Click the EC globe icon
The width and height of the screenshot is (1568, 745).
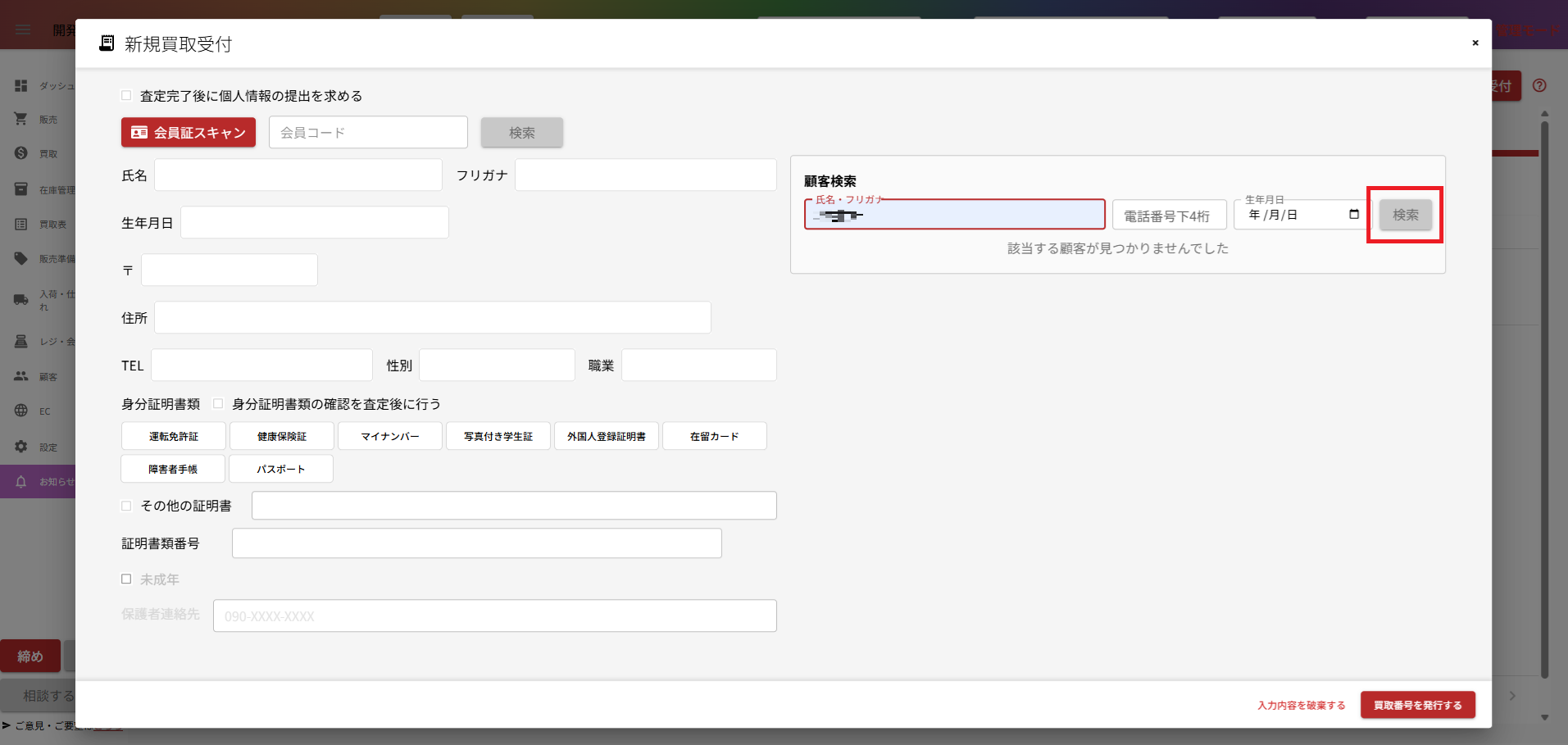pyautogui.click(x=21, y=411)
